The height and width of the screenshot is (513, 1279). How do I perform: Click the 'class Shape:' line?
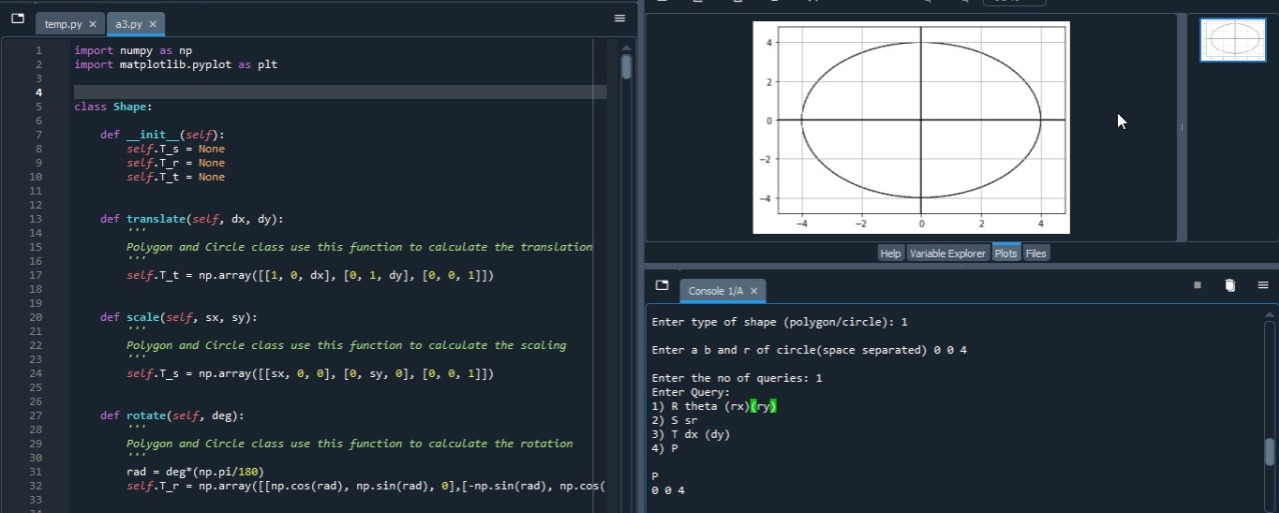point(113,106)
